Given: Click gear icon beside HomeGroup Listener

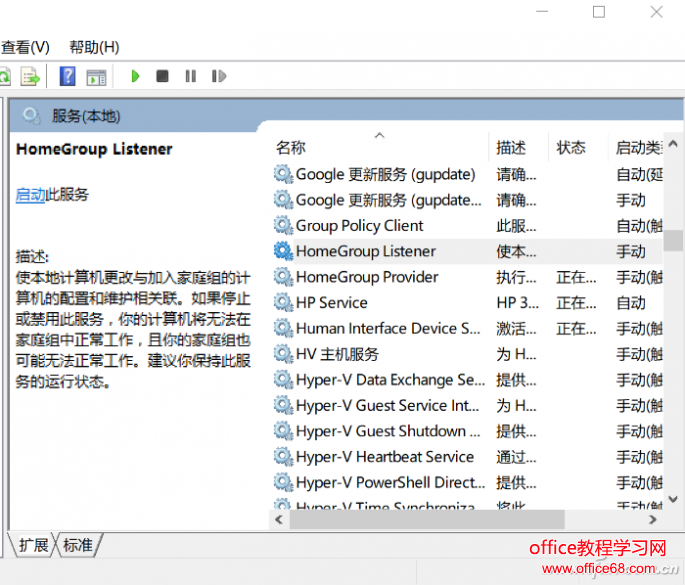Looking at the screenshot, I should click(x=283, y=251).
